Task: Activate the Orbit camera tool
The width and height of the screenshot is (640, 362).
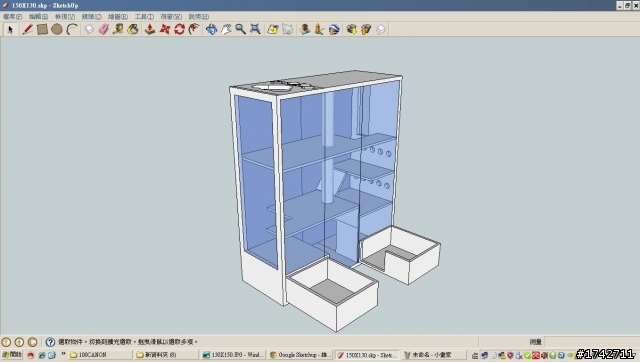Action: (x=211, y=29)
